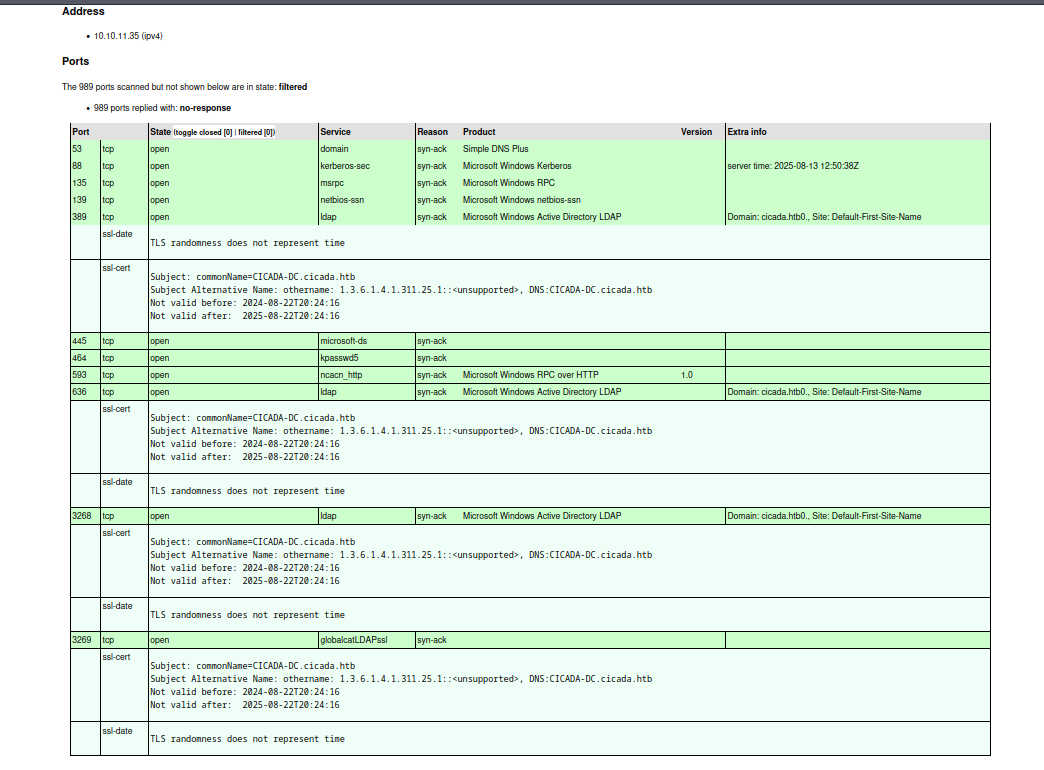This screenshot has width=1044, height=770.
Task: Click the "syn-ack" reason in port 445 row
Action: pyautogui.click(x=432, y=341)
